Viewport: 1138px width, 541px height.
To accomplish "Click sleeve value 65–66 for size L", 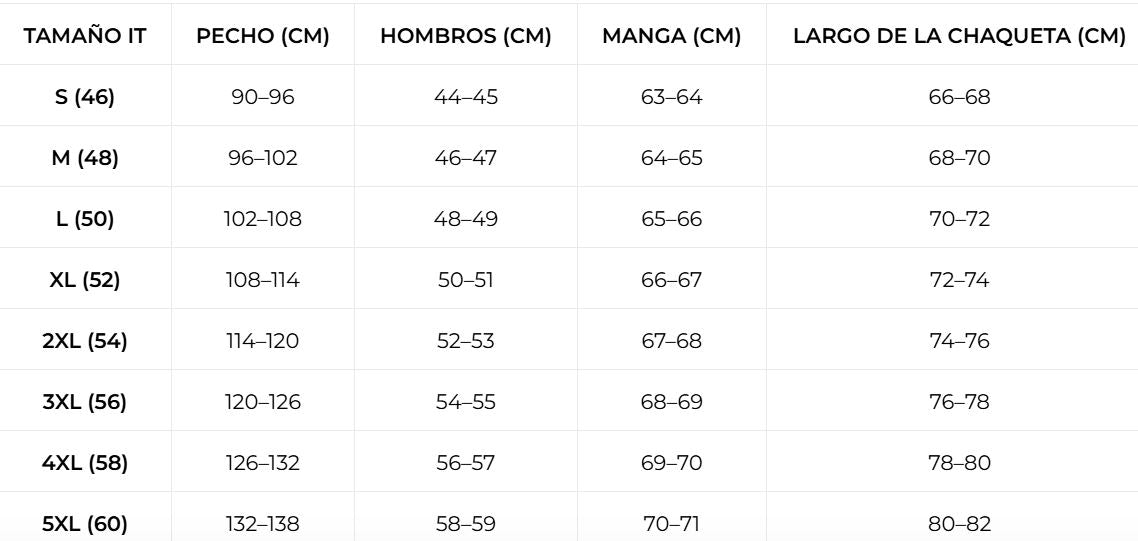I will [x=671, y=219].
